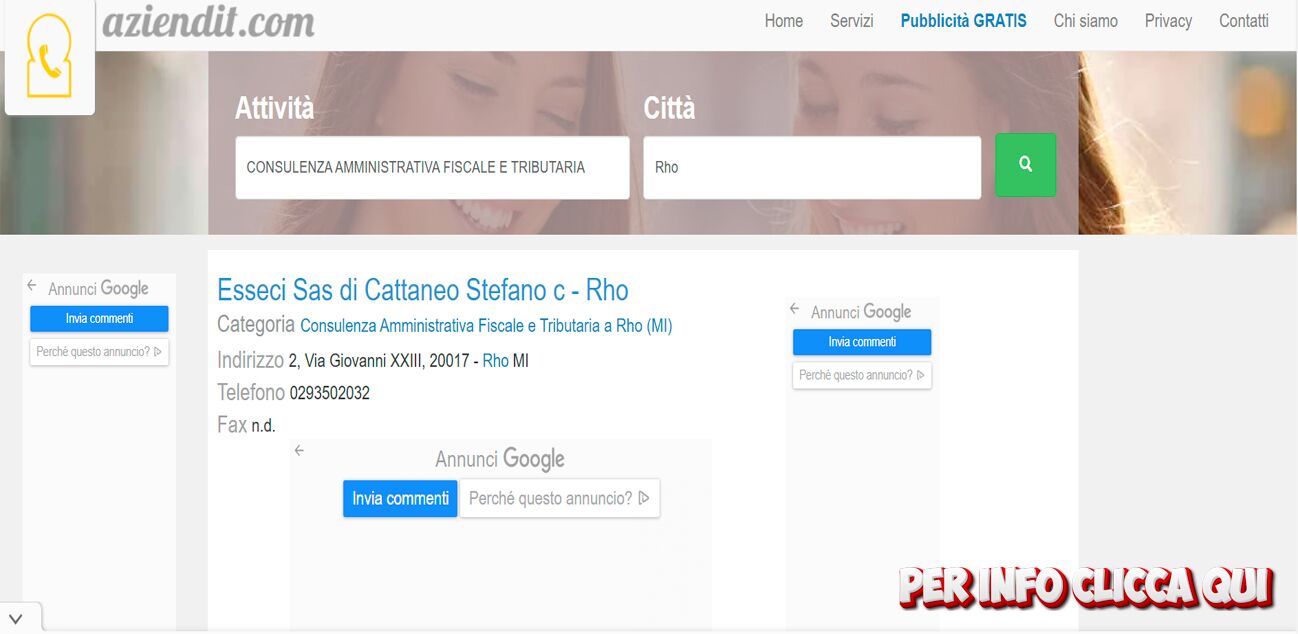Navigate to Chi siamo

pos(1085,21)
